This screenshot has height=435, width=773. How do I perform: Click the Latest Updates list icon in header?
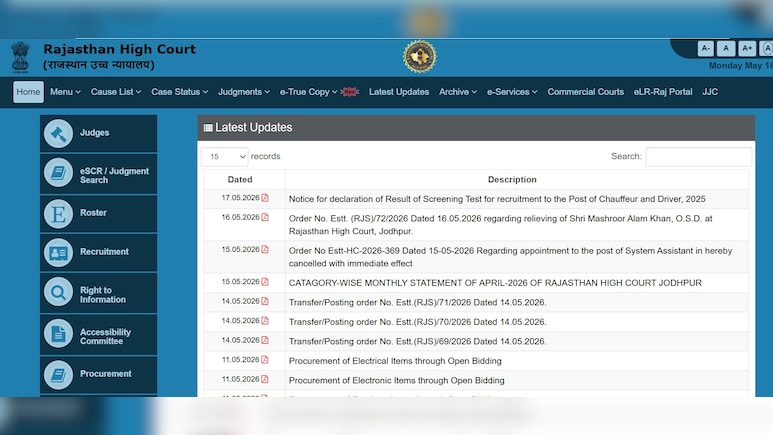coord(208,128)
